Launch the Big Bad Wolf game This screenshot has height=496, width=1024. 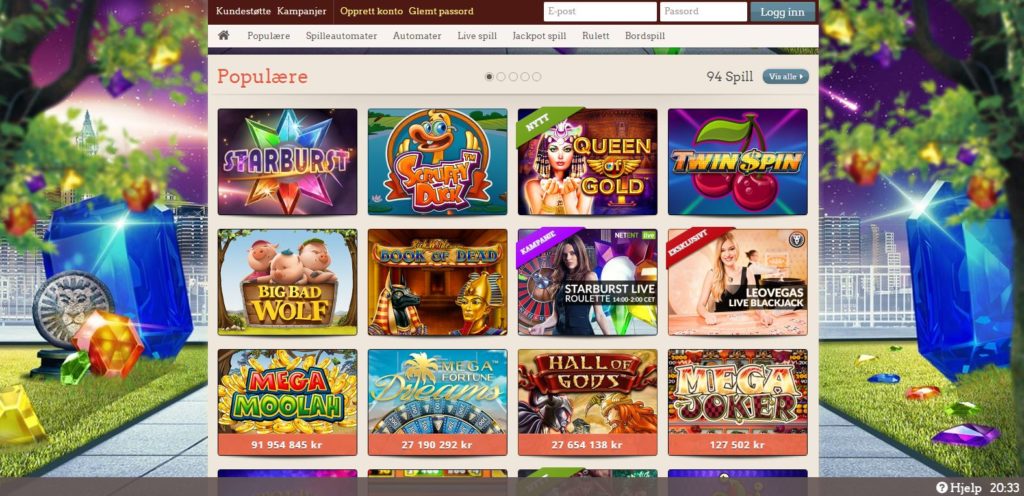(x=287, y=282)
